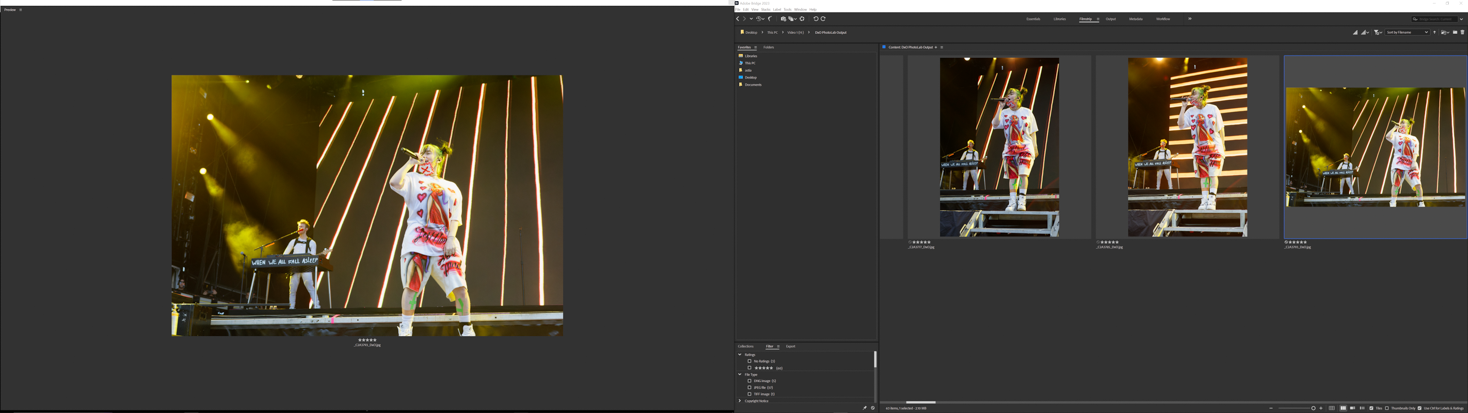
Task: Click the delete item trash icon
Action: [1462, 32]
